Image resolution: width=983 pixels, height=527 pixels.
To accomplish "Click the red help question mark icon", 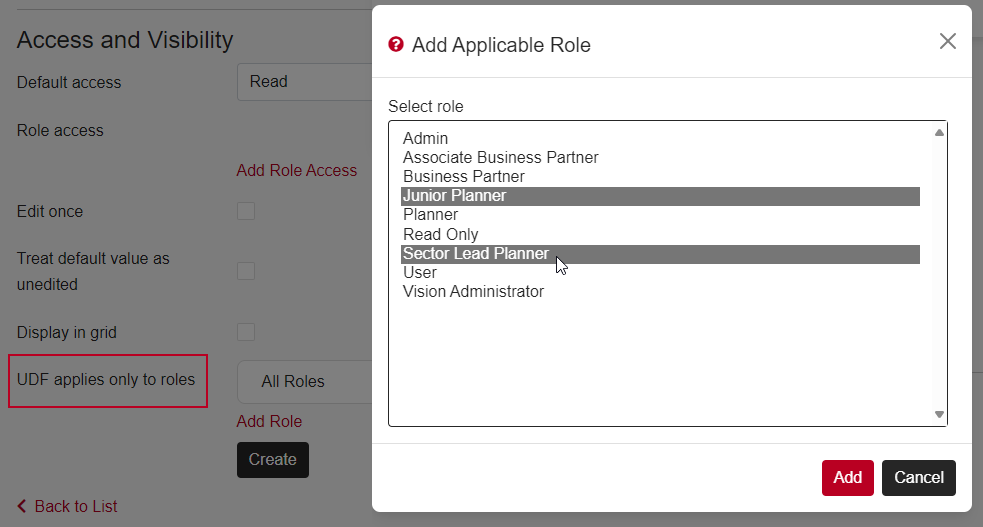I will click(x=396, y=44).
